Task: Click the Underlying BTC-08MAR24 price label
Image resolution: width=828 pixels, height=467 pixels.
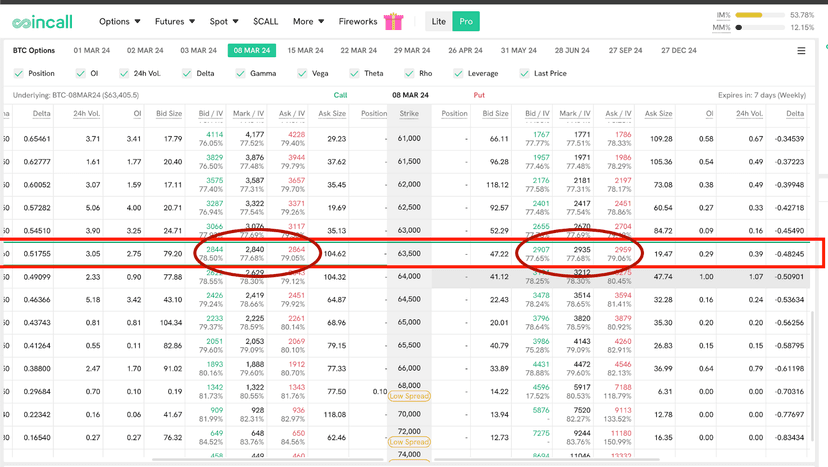Action: [x=76, y=96]
